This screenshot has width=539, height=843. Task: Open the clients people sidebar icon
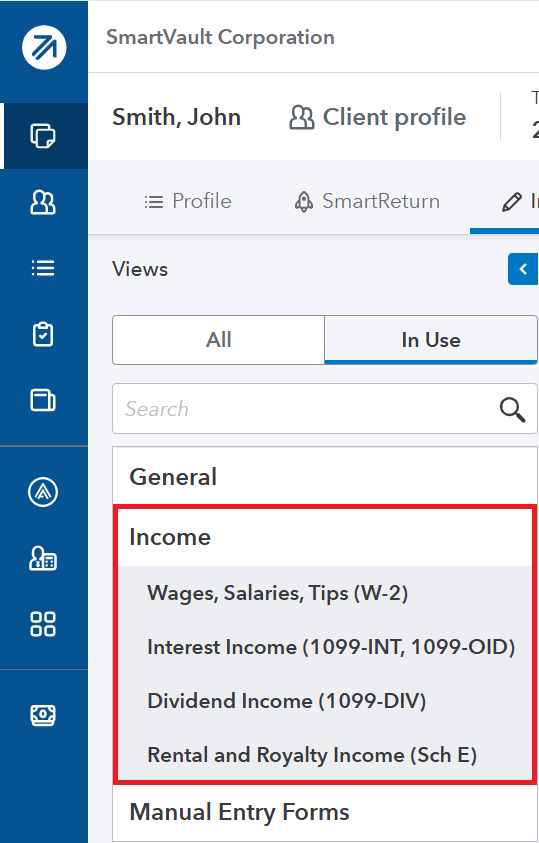pos(43,203)
